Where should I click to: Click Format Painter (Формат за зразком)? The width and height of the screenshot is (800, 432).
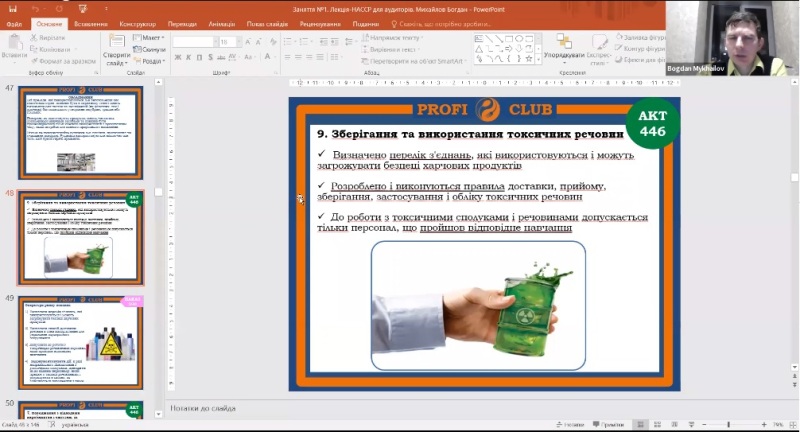[62, 61]
